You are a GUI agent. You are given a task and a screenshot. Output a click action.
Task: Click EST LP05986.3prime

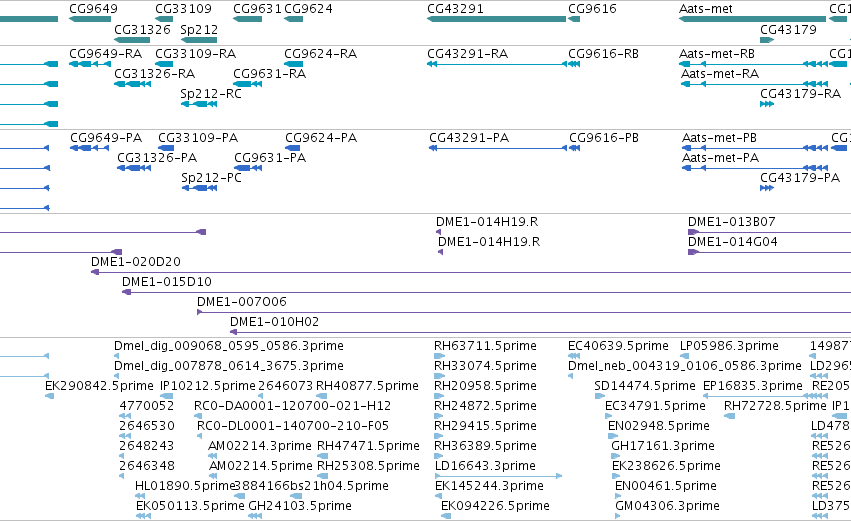pos(729,346)
